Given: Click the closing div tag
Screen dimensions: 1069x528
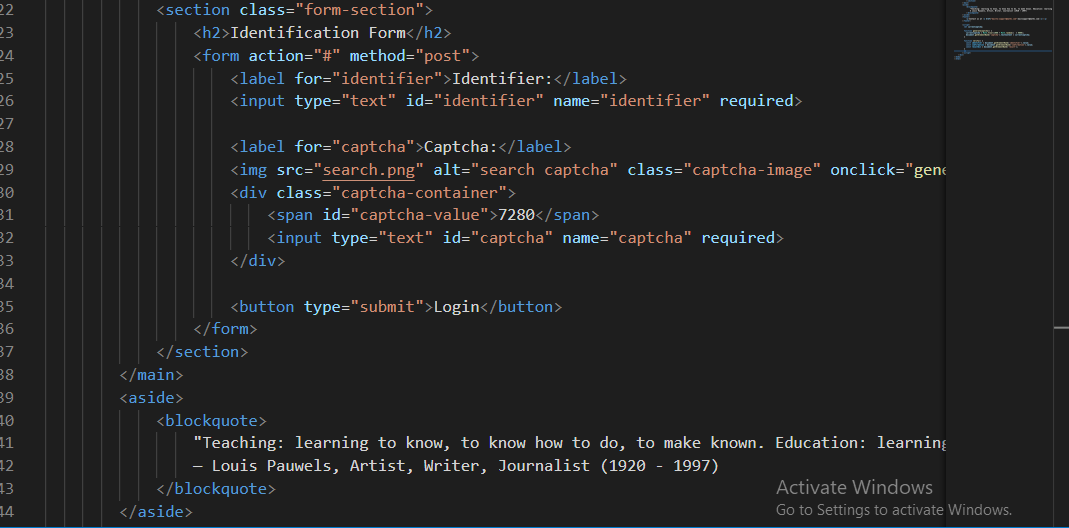Looking at the screenshot, I should (257, 261).
